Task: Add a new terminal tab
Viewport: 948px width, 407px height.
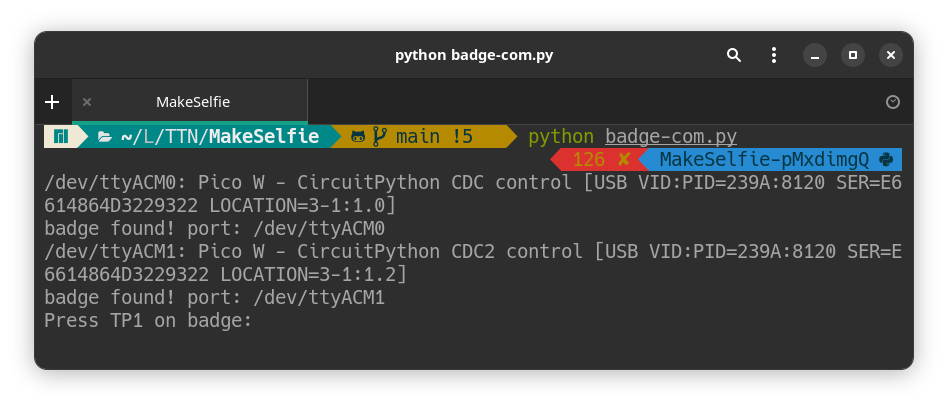Action: pyautogui.click(x=52, y=102)
